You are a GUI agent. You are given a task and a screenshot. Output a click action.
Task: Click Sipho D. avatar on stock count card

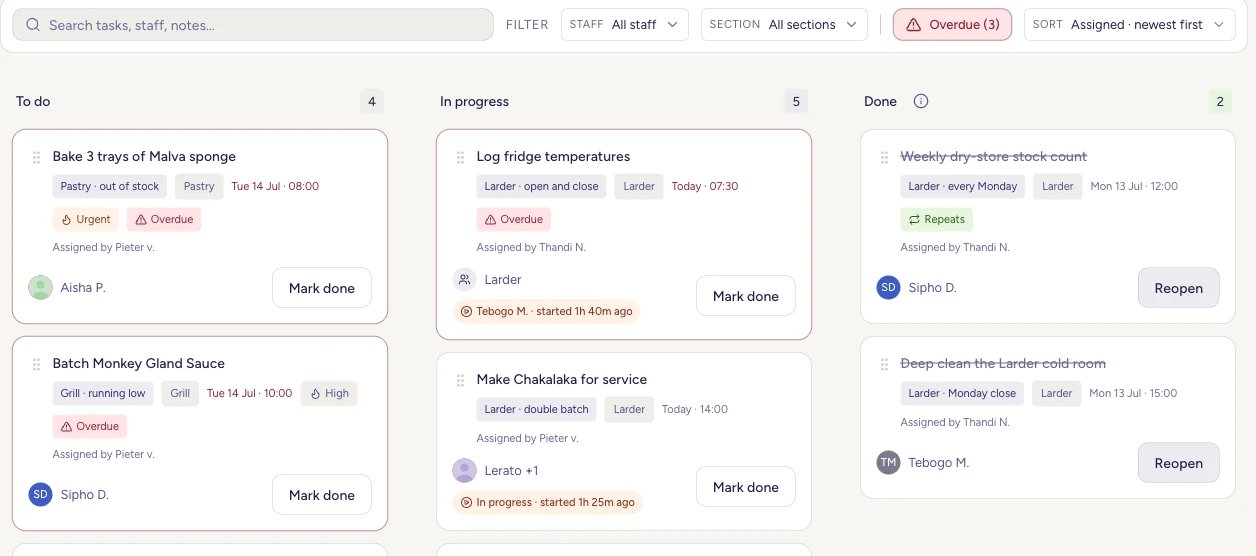pyautogui.click(x=888, y=288)
